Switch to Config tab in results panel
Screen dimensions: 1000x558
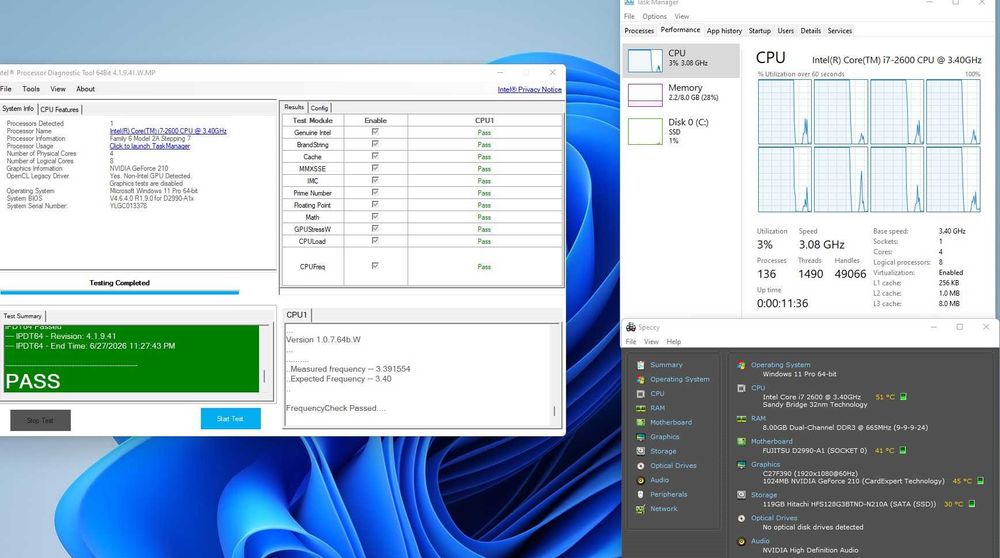pos(320,108)
